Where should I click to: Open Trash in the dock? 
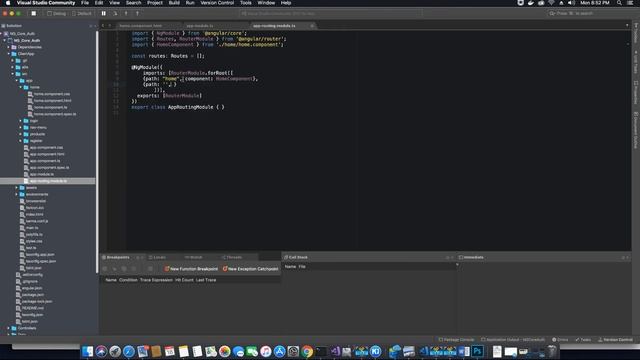(x=552, y=351)
